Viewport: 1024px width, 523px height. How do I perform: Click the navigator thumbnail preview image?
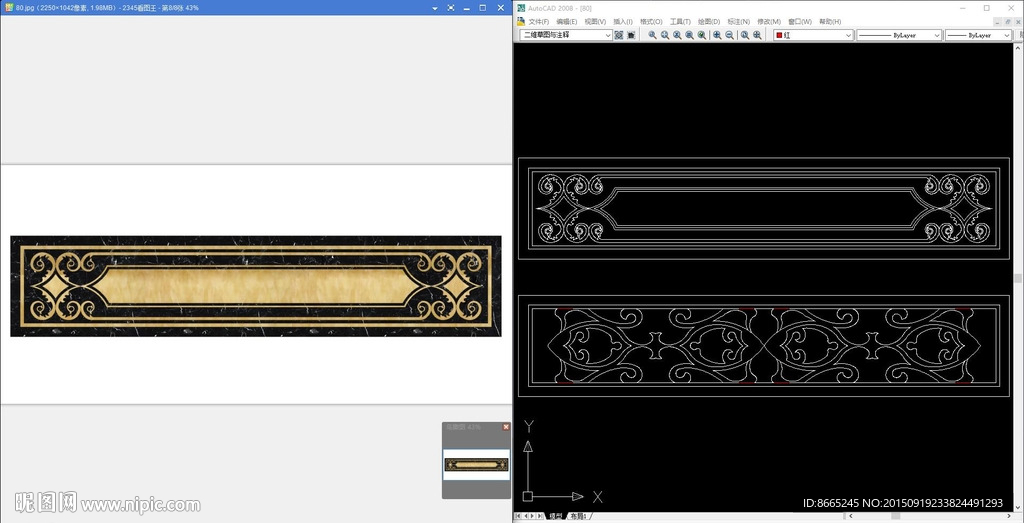(x=476, y=465)
